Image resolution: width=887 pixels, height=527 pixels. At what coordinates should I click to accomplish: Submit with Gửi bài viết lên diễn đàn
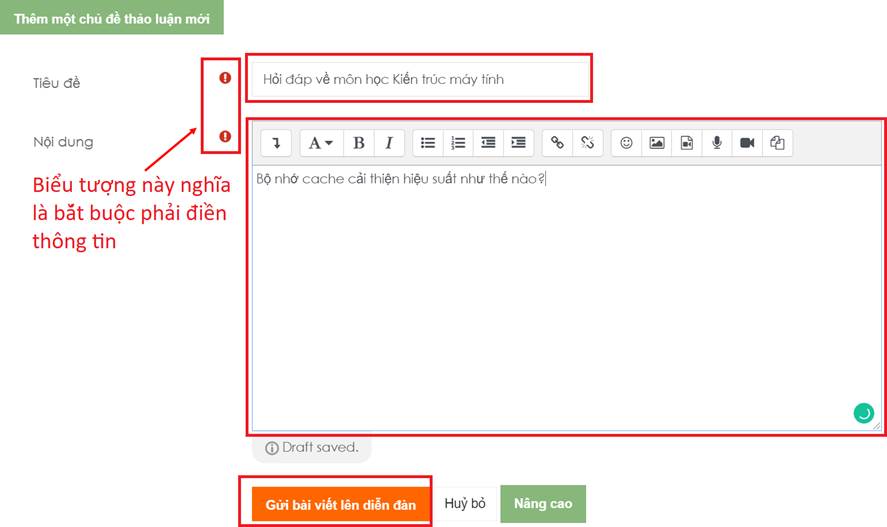341,504
